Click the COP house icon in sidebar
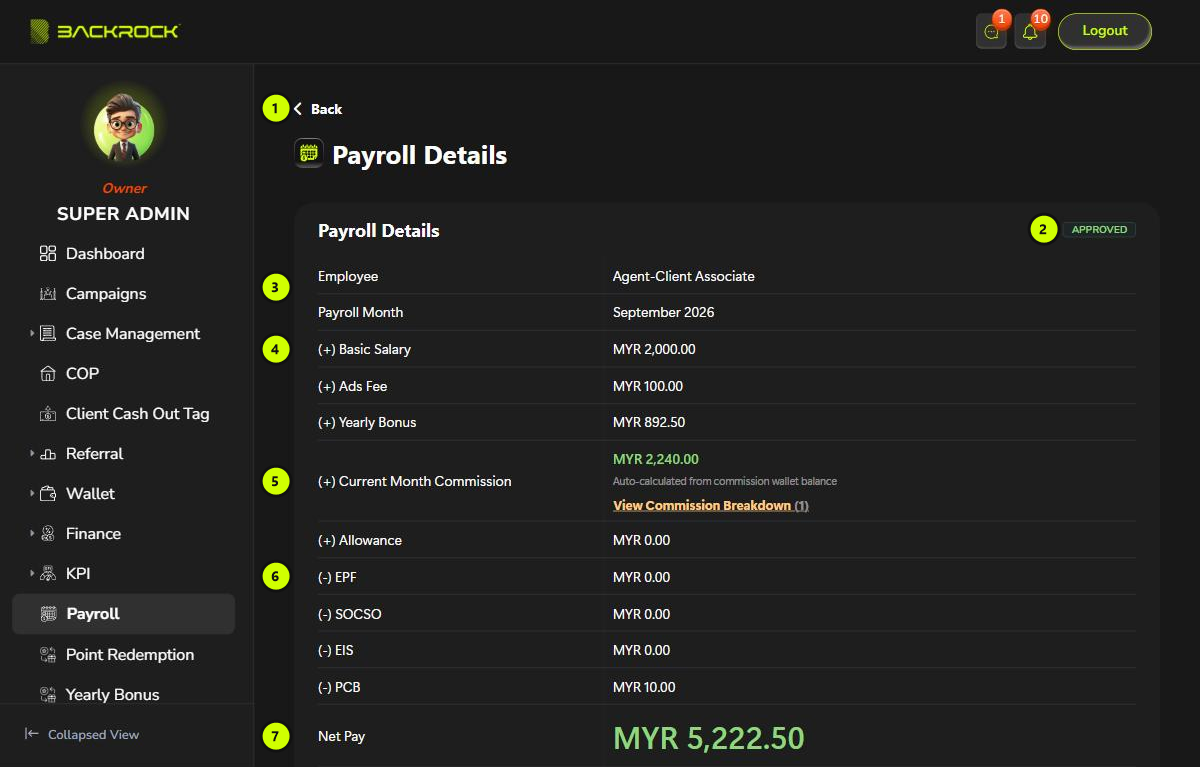The width and height of the screenshot is (1200, 767). coord(48,374)
